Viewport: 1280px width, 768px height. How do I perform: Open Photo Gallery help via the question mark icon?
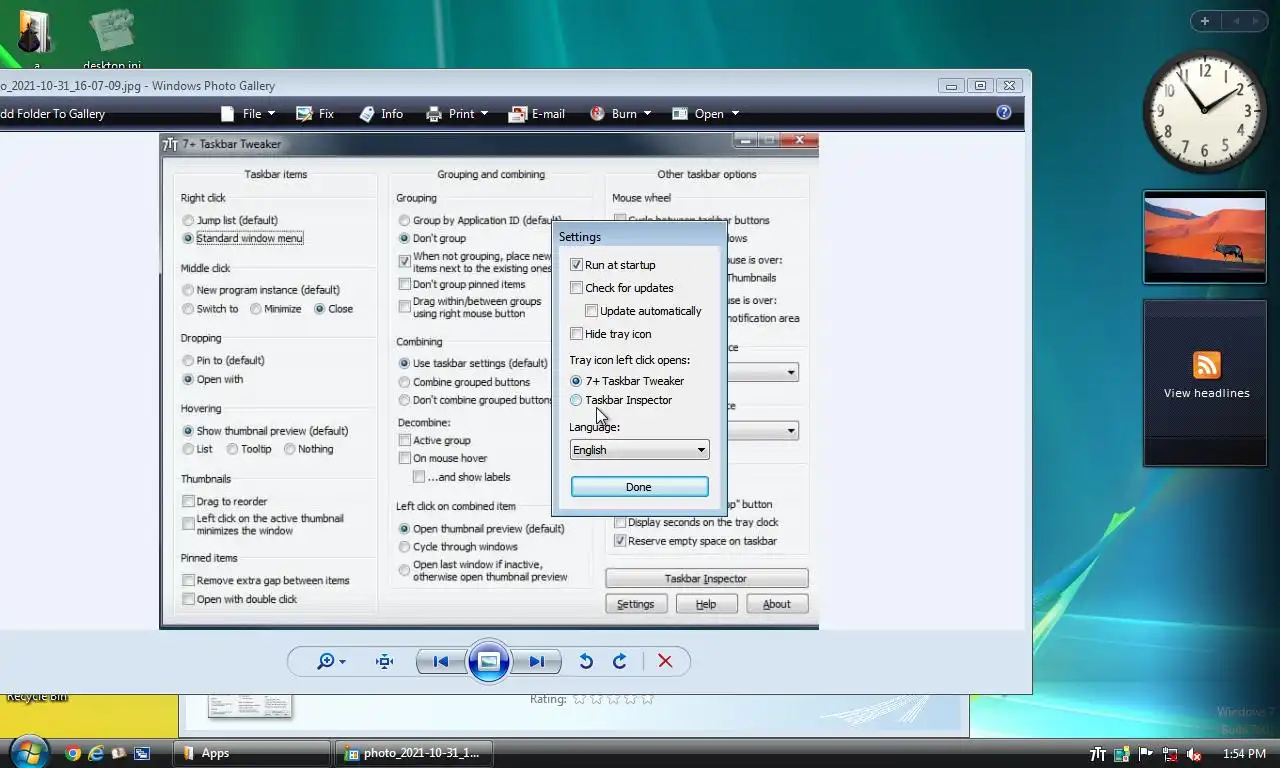pyautogui.click(x=1004, y=113)
